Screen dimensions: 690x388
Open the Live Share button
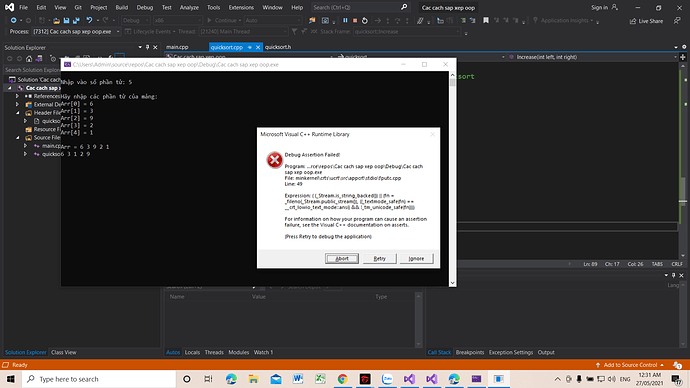point(646,21)
